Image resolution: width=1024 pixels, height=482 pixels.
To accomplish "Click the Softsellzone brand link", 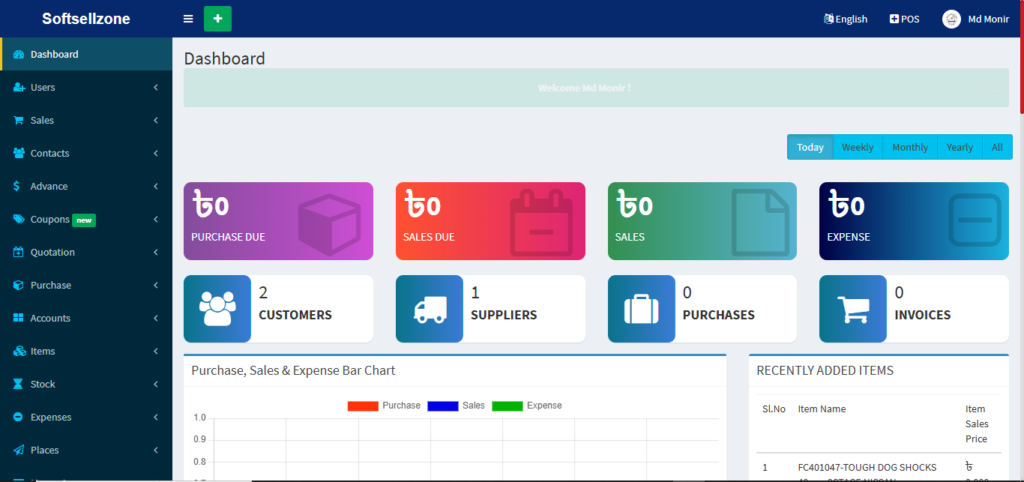I will point(86,19).
